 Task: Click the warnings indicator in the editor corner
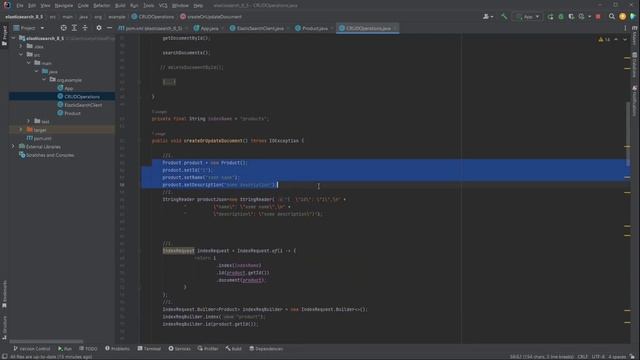604,40
